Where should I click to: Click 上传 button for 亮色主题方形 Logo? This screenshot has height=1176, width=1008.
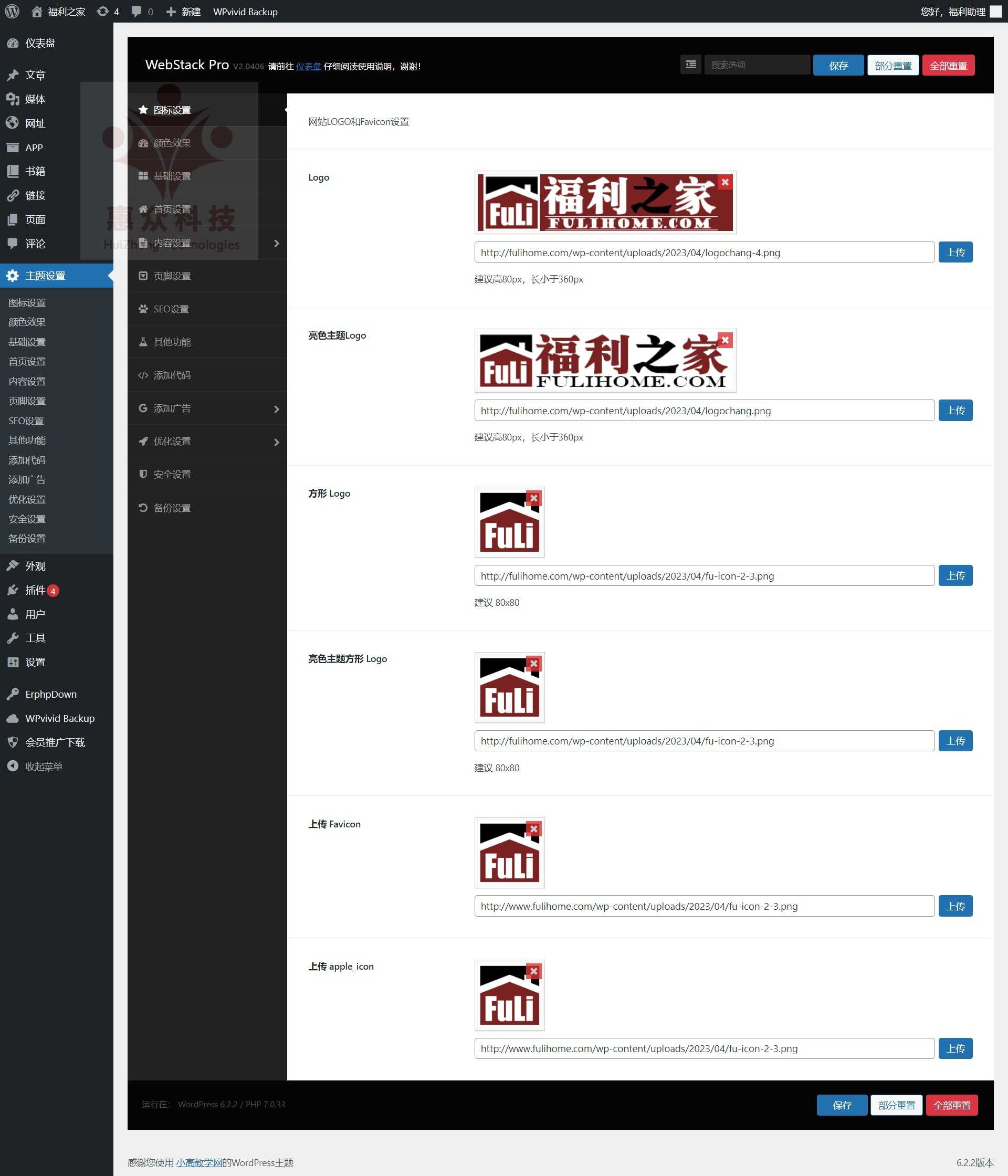(955, 741)
